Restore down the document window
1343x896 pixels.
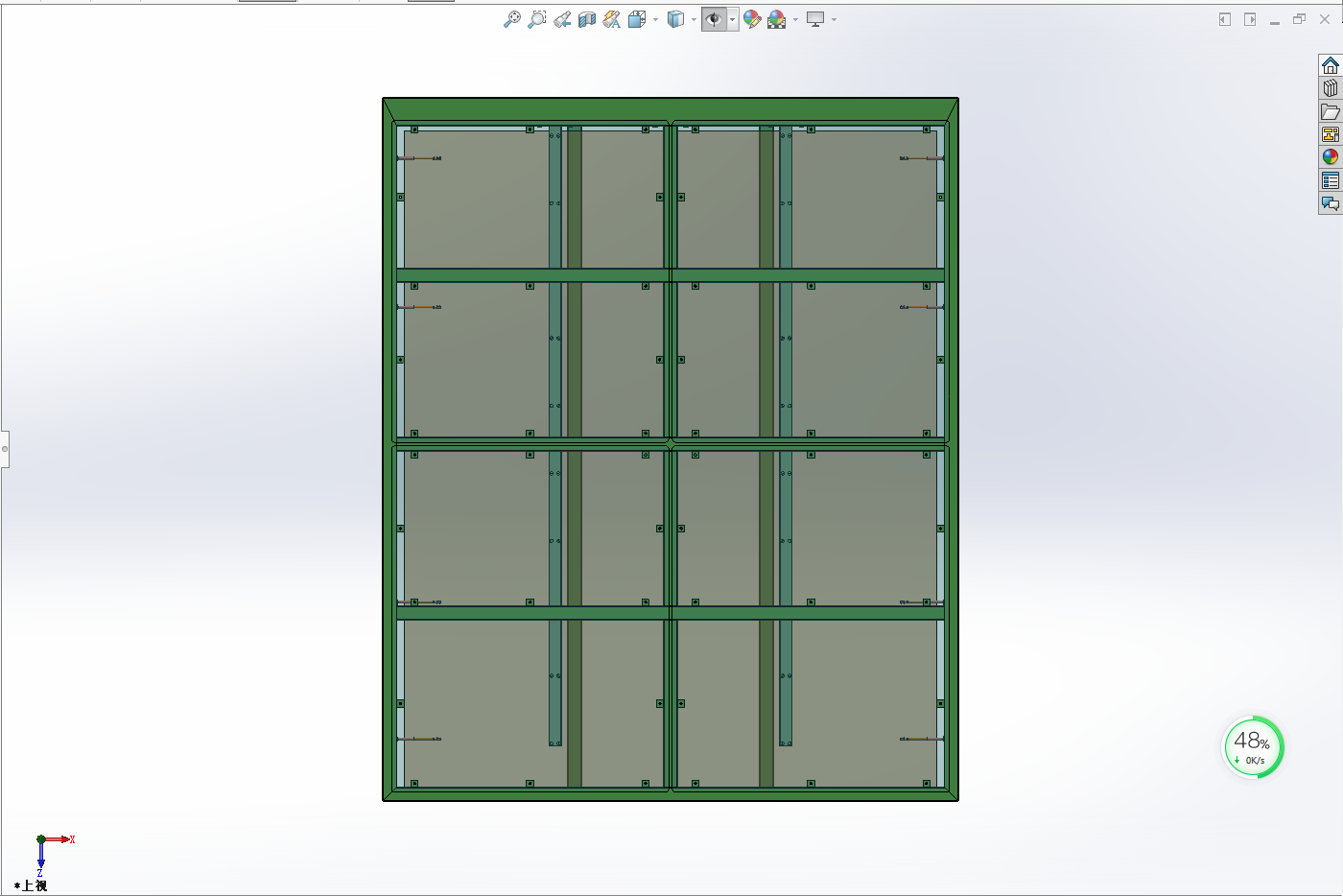1300,19
